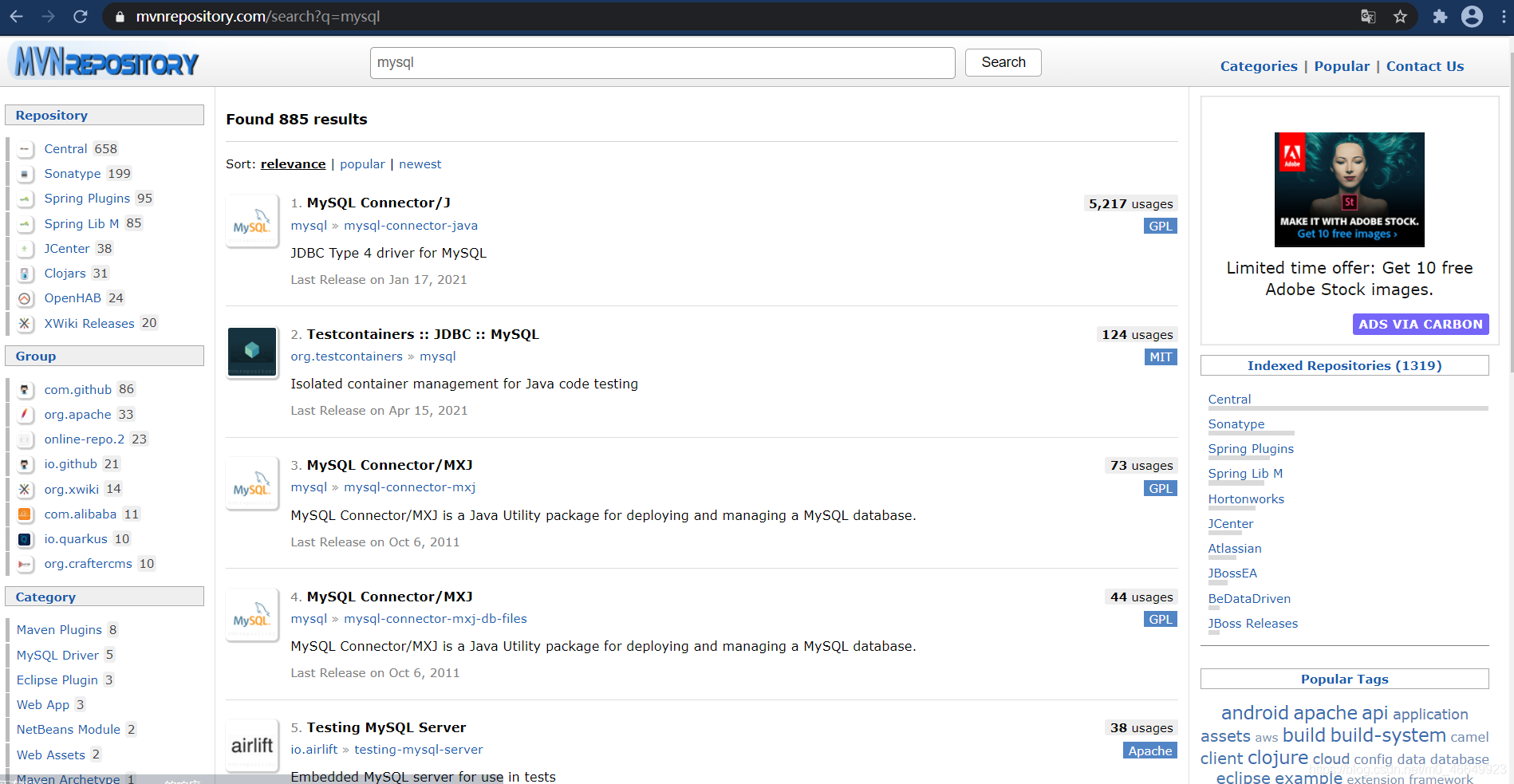This screenshot has height=784, width=1514.
Task: Click the Apache license badge
Action: pos(1150,751)
